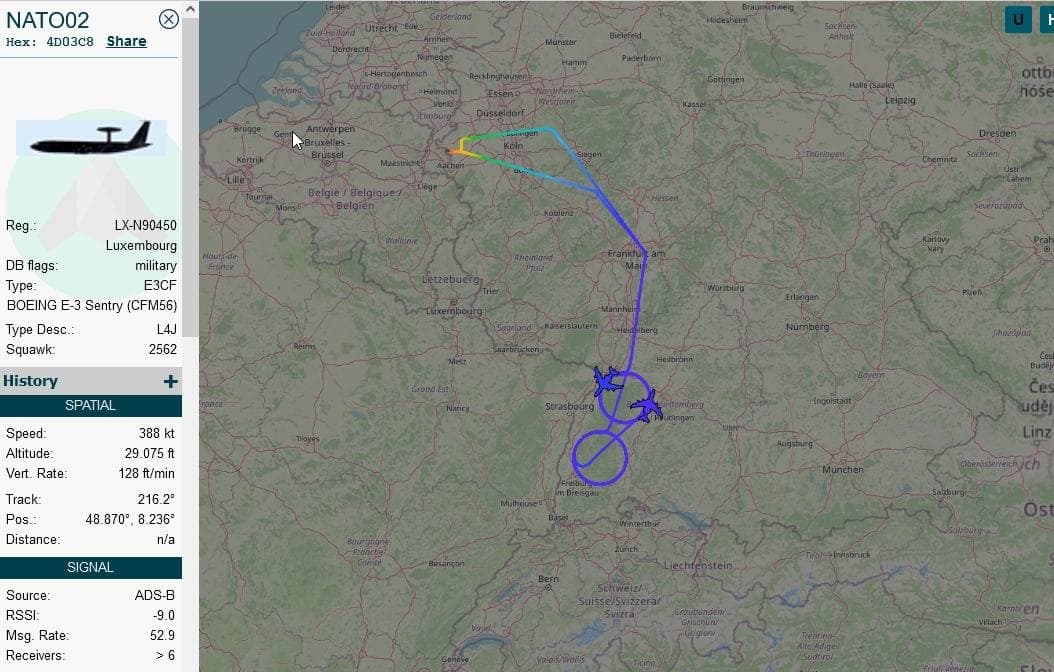Click the History heading label
This screenshot has width=1054, height=672.
[x=30, y=381]
